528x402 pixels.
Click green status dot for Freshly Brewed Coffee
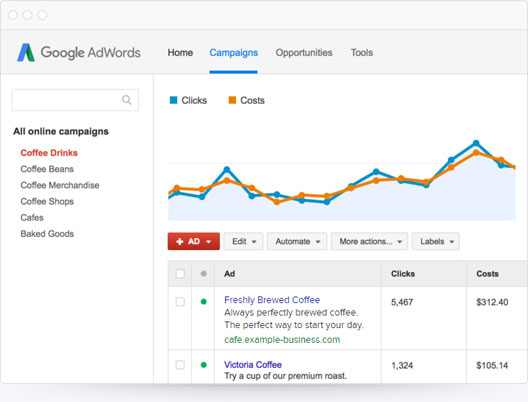[x=203, y=302]
